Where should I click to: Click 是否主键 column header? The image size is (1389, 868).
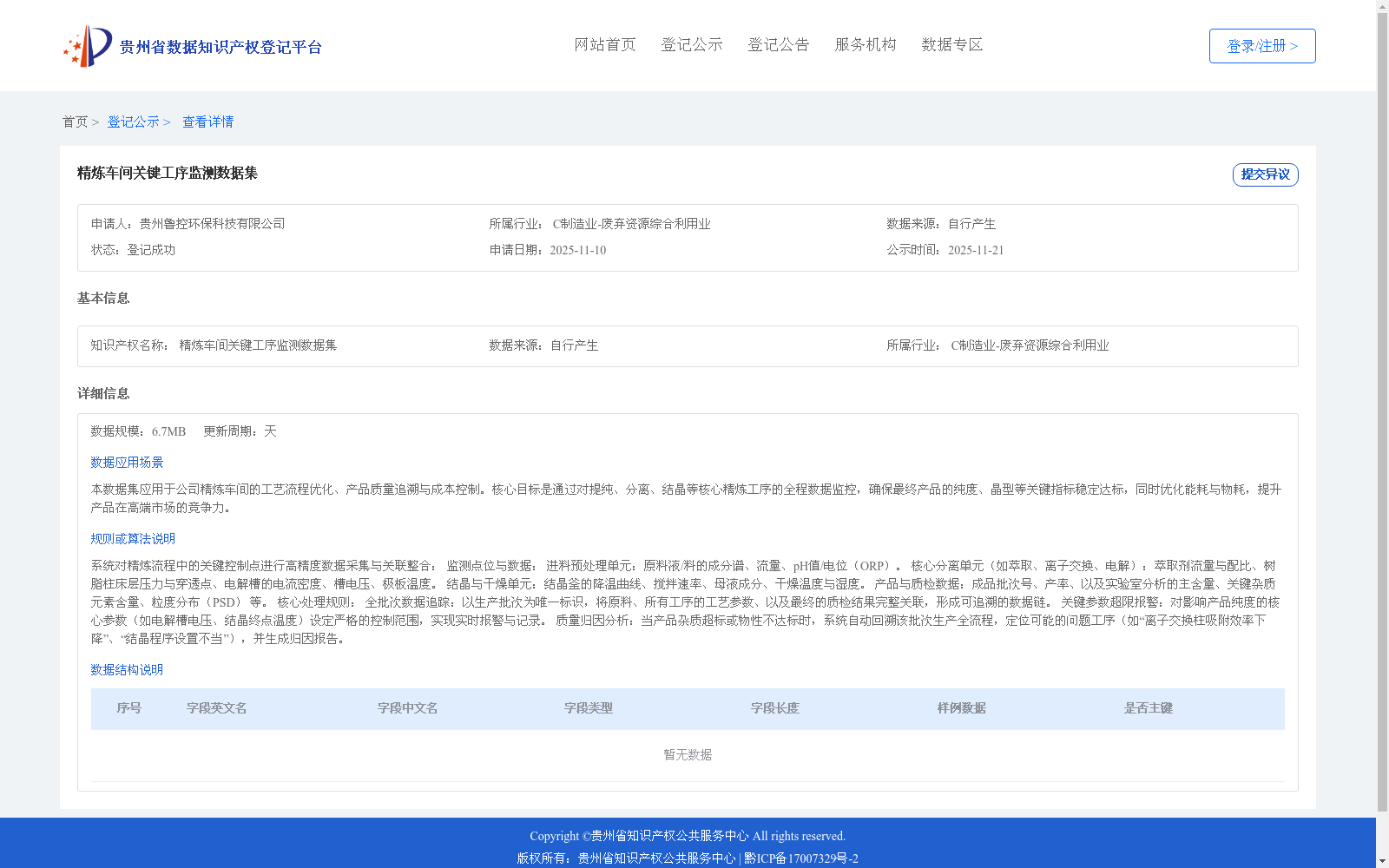coord(1149,708)
